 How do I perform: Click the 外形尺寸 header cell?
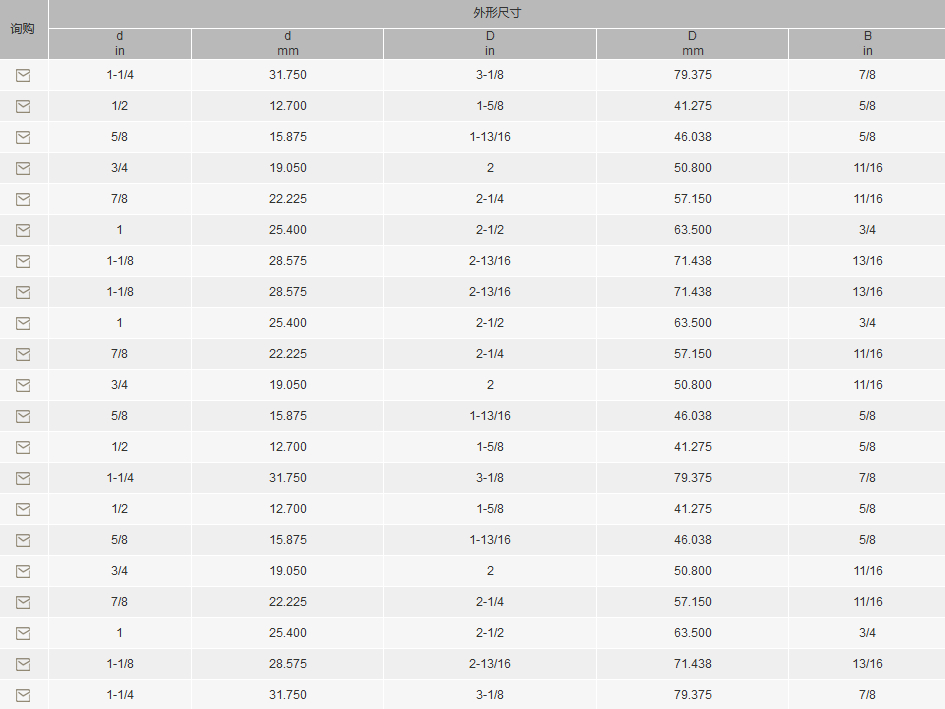(497, 13)
